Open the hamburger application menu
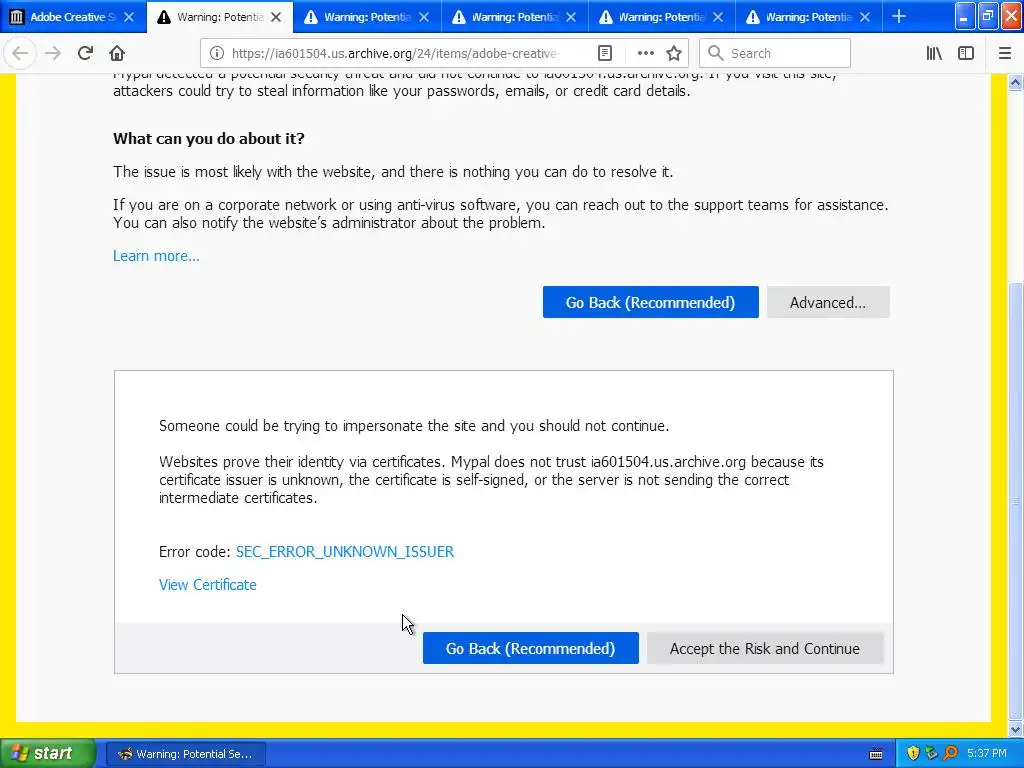This screenshot has height=768, width=1024. pyautogui.click(x=1004, y=54)
